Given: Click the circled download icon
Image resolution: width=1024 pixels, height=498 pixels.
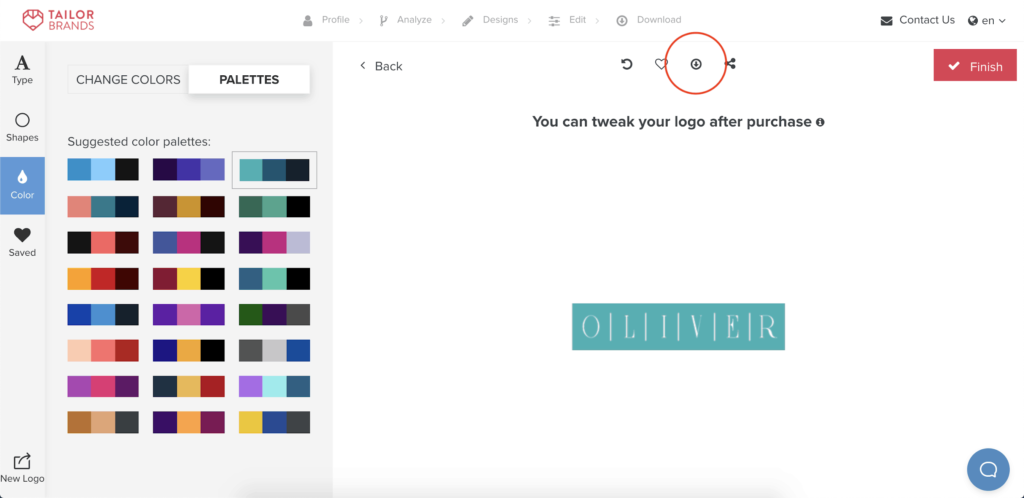Looking at the screenshot, I should tap(696, 64).
